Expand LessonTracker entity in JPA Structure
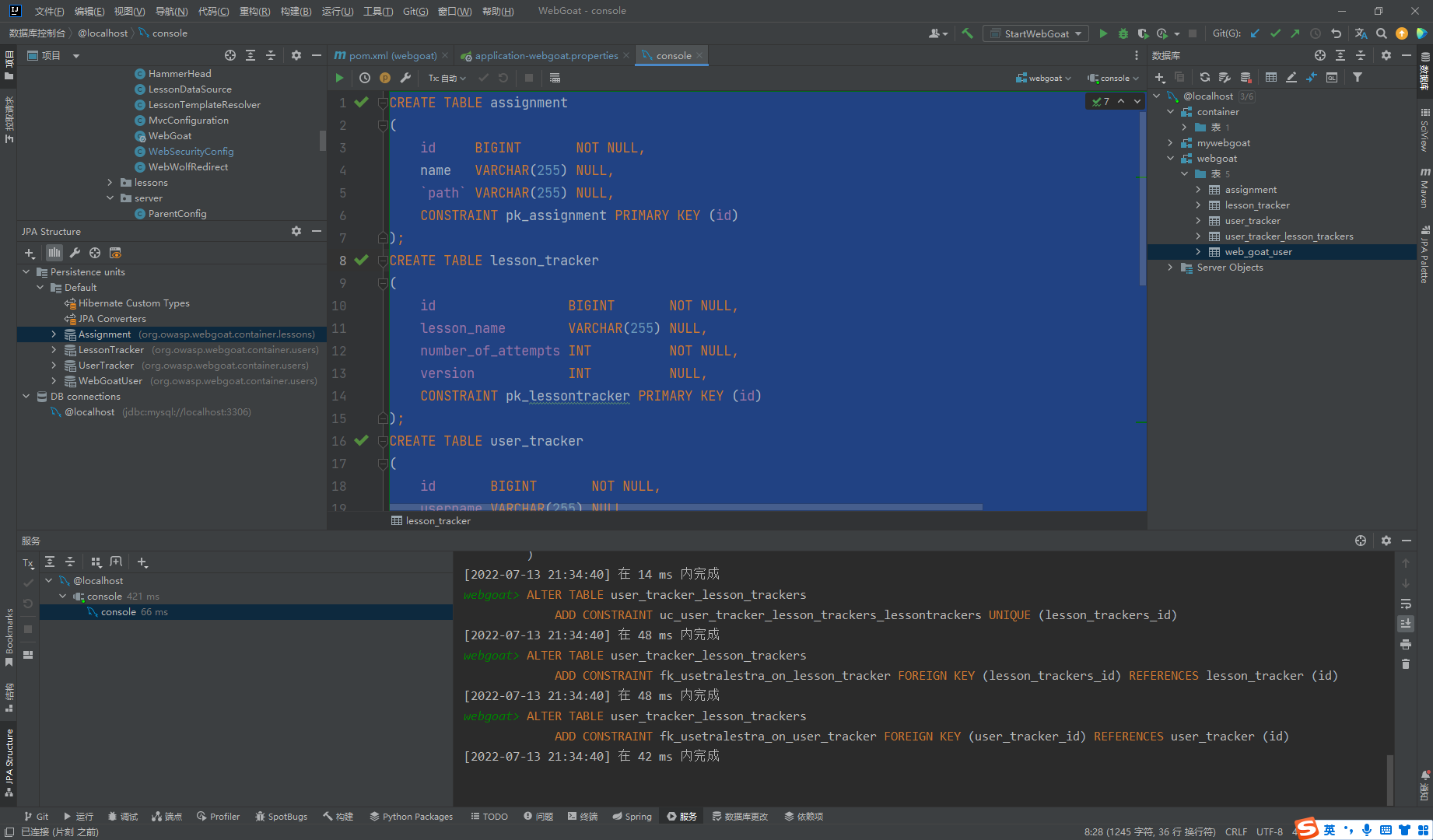This screenshot has height=840, width=1433. click(x=54, y=350)
